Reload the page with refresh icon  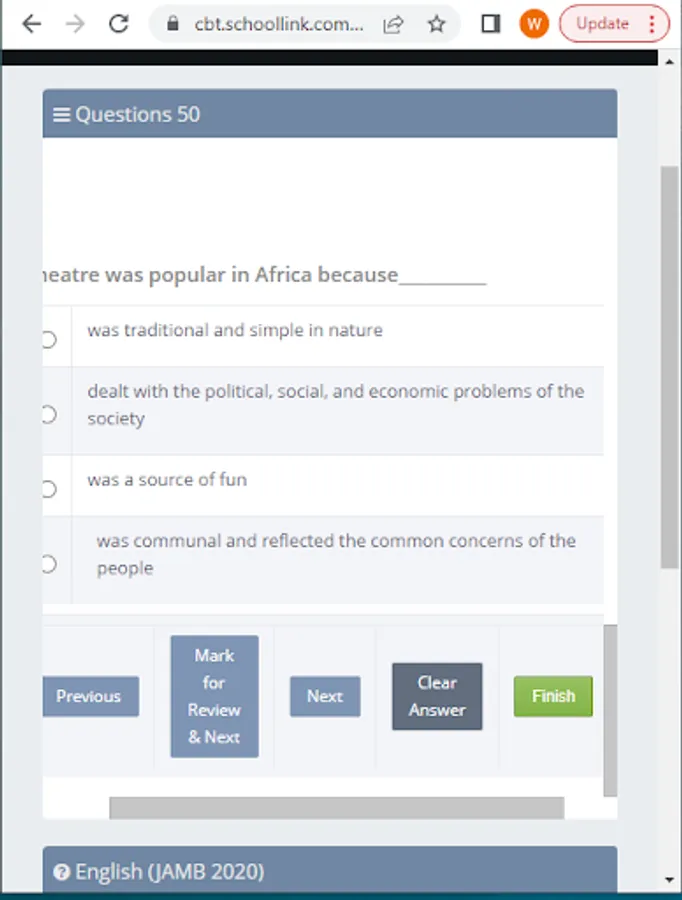pos(119,24)
